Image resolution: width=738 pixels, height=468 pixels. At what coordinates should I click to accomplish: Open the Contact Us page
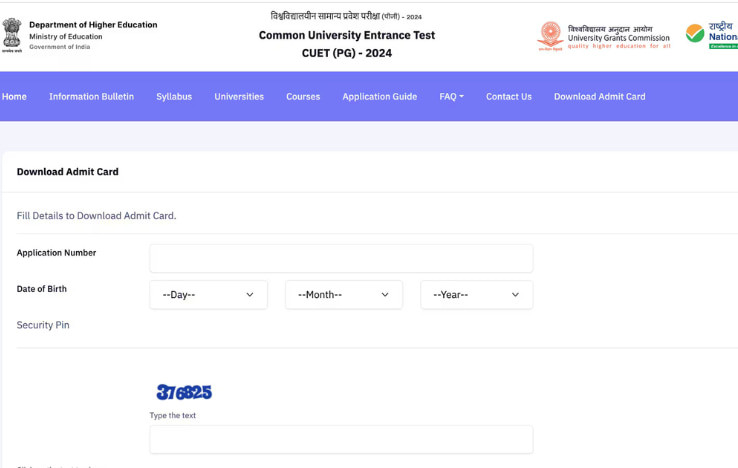coord(509,97)
